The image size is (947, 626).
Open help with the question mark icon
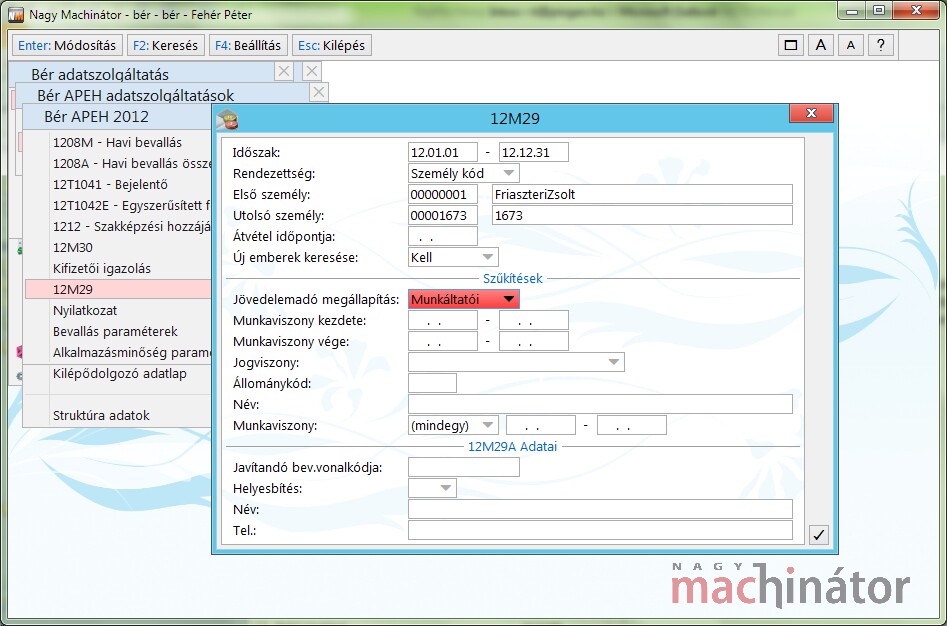pos(881,45)
